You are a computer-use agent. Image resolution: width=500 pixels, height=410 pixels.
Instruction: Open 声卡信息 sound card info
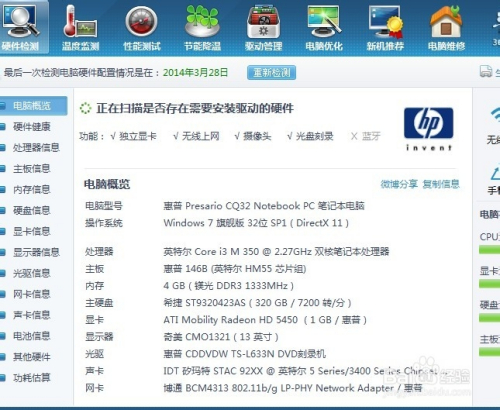point(32,315)
